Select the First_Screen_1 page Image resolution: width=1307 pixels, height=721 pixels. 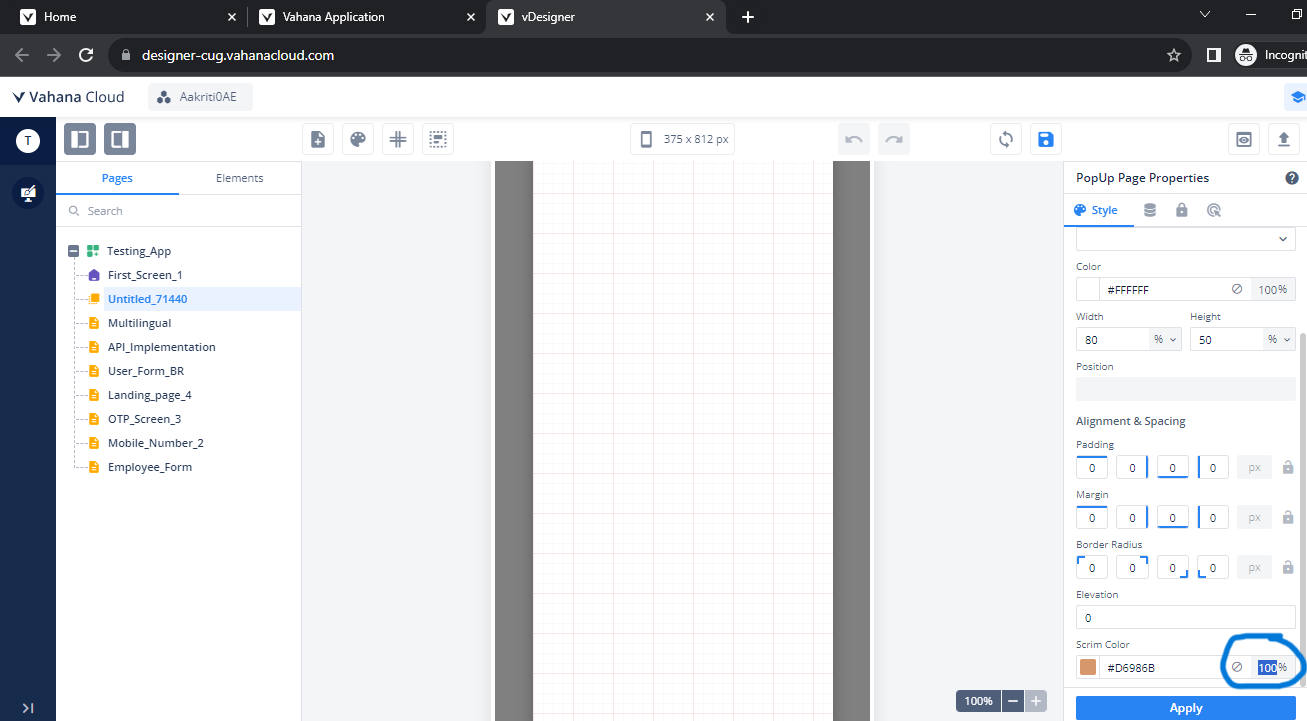pos(145,275)
